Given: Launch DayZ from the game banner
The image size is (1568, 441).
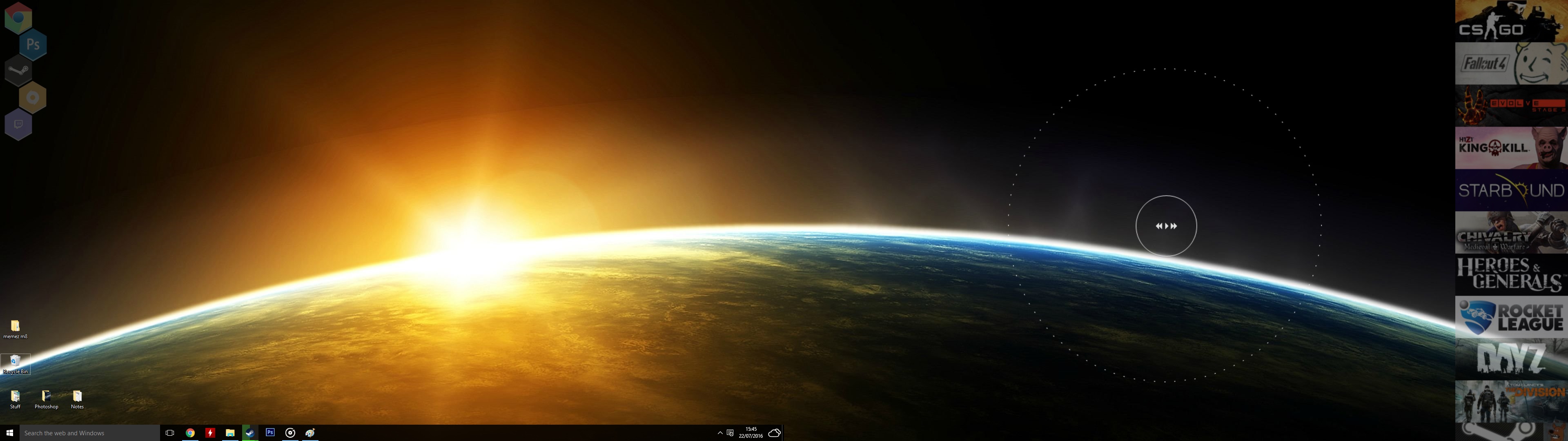Looking at the screenshot, I should tap(1511, 359).
